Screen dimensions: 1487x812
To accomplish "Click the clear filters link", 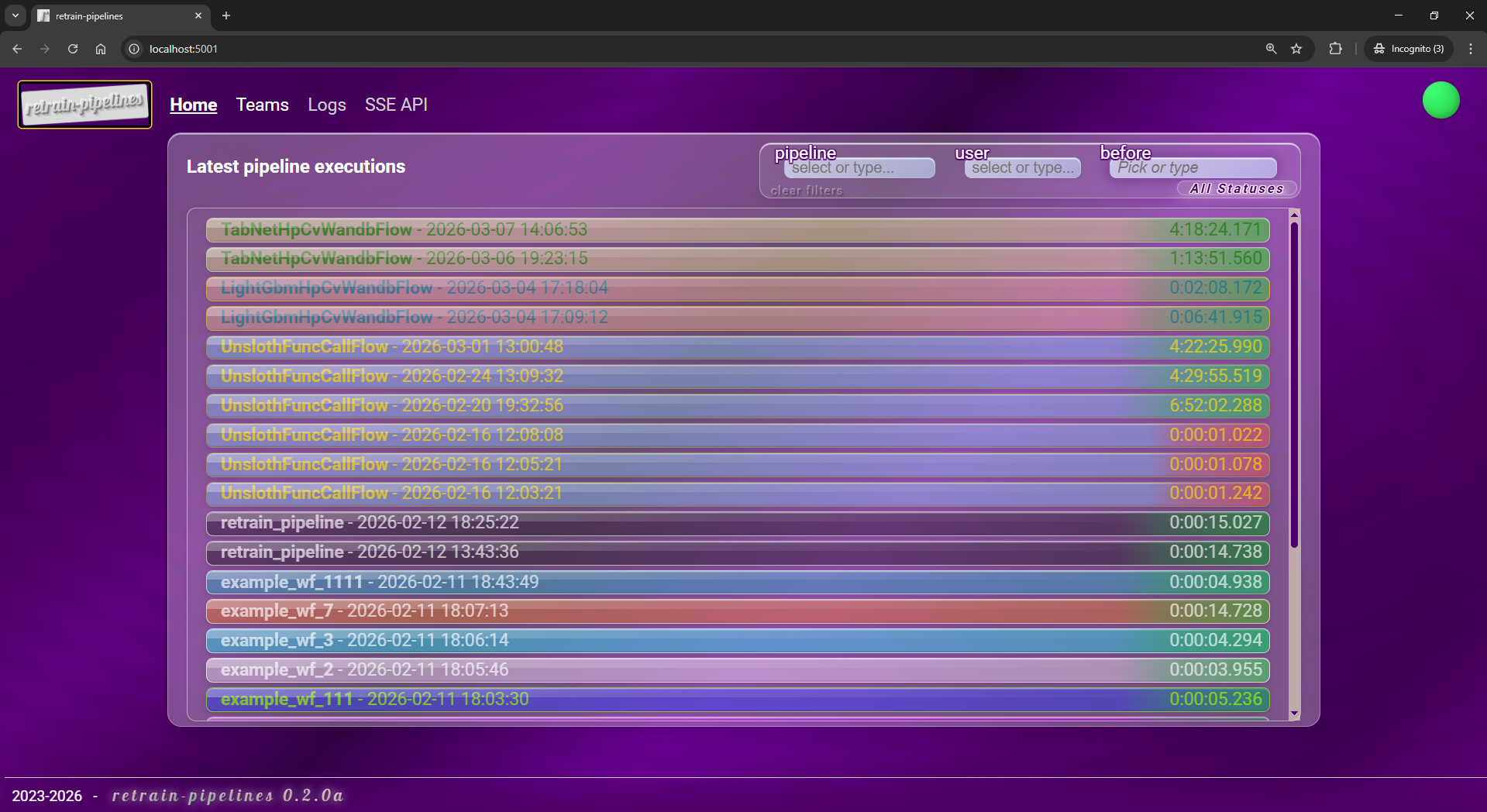I will [806, 191].
